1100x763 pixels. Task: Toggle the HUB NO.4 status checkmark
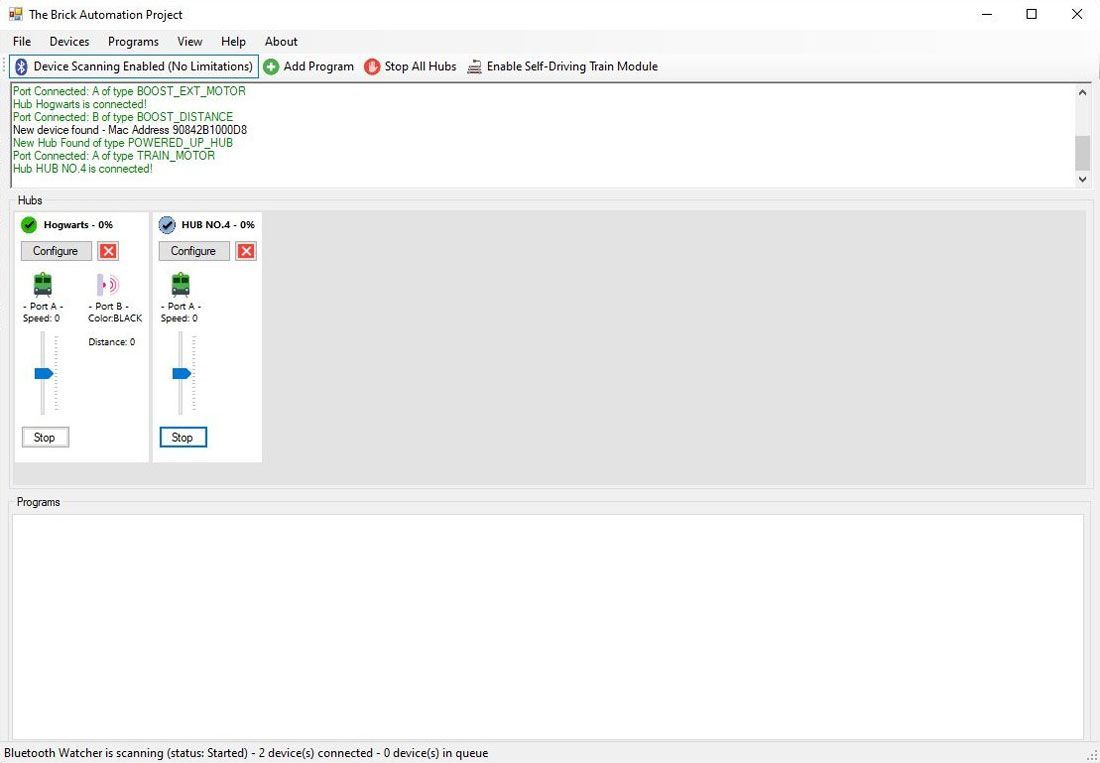tap(167, 225)
